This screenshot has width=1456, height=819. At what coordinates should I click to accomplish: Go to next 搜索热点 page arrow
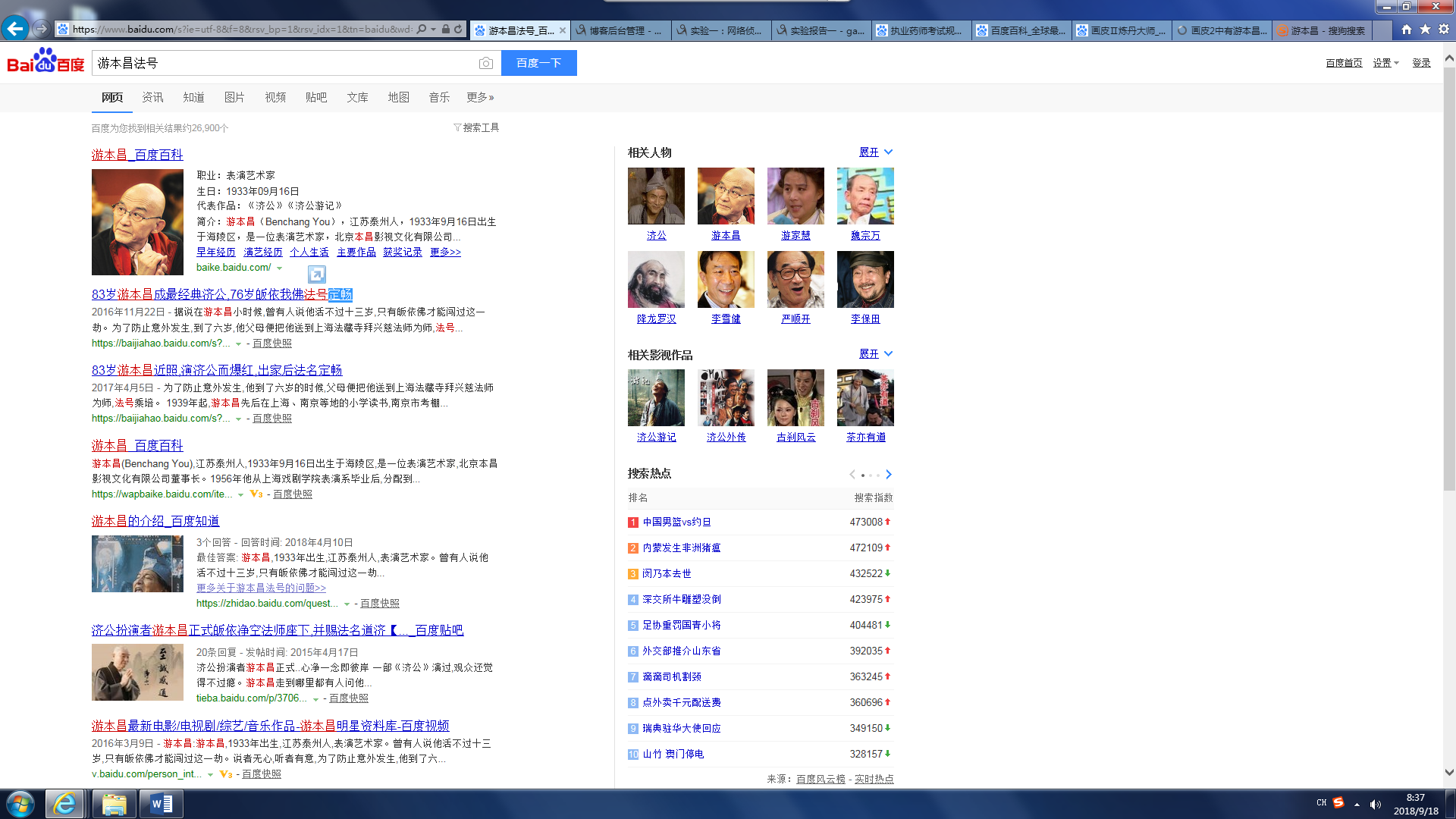pyautogui.click(x=889, y=475)
